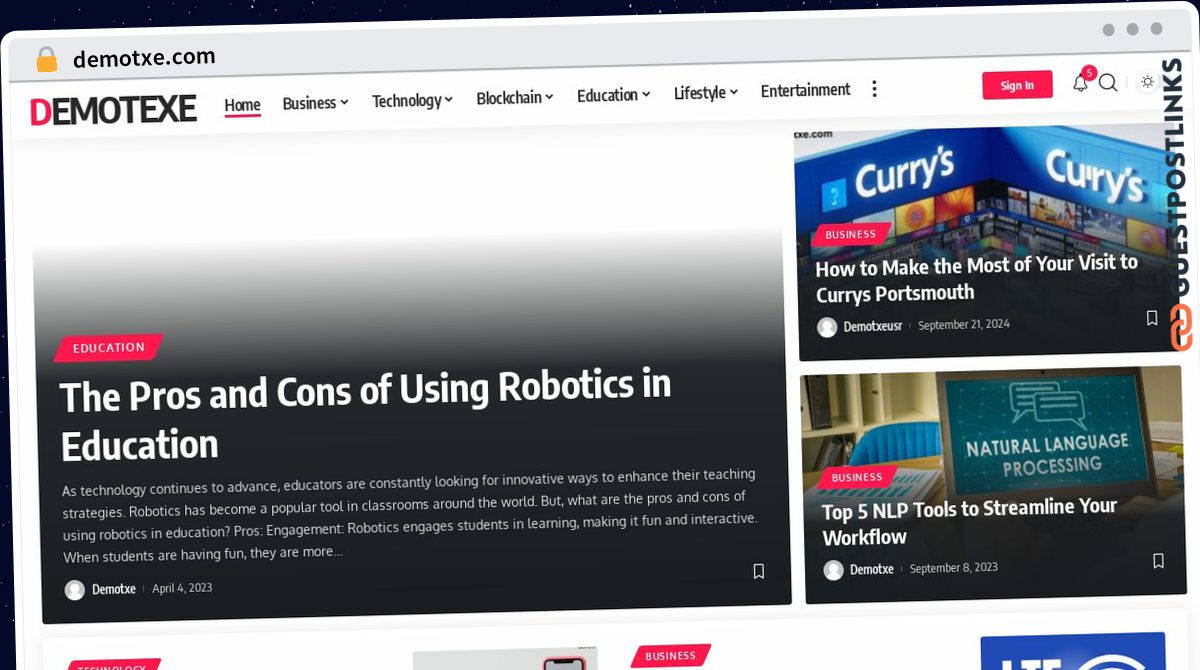Open the BUSINESS tag on the NLP Tools article
Image resolution: width=1200 pixels, height=670 pixels.
click(x=856, y=477)
